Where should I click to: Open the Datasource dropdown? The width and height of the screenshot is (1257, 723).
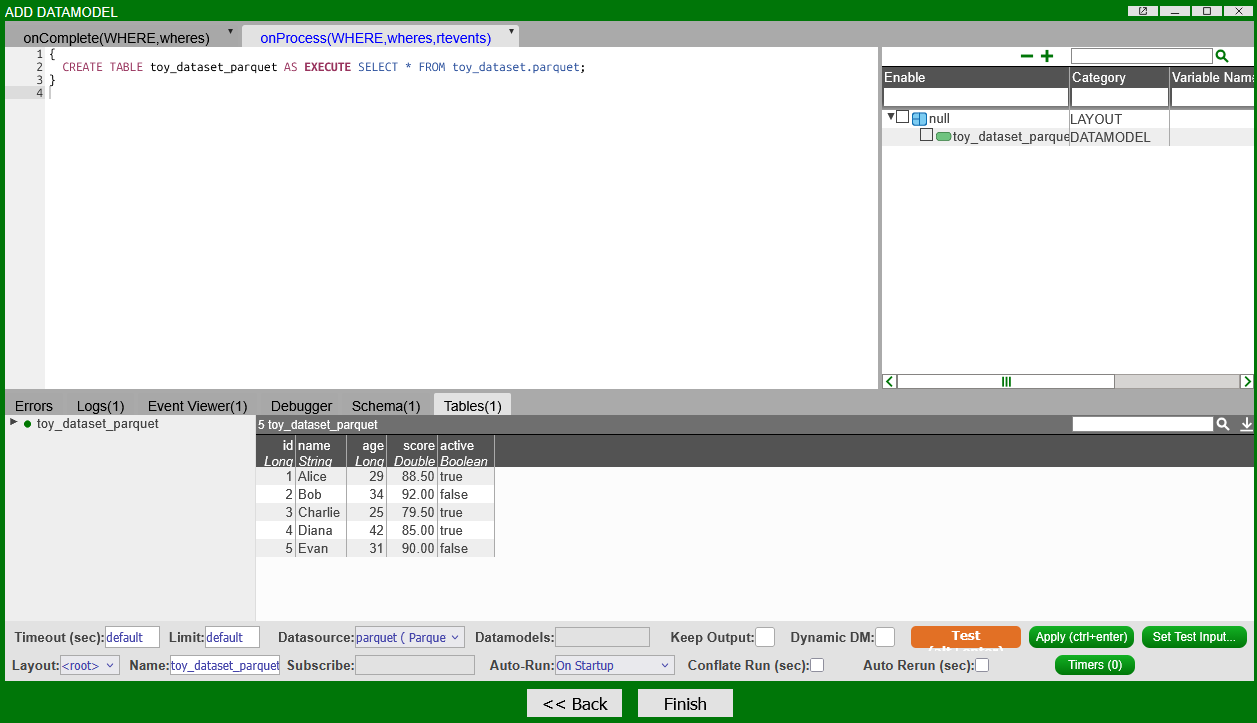click(409, 637)
